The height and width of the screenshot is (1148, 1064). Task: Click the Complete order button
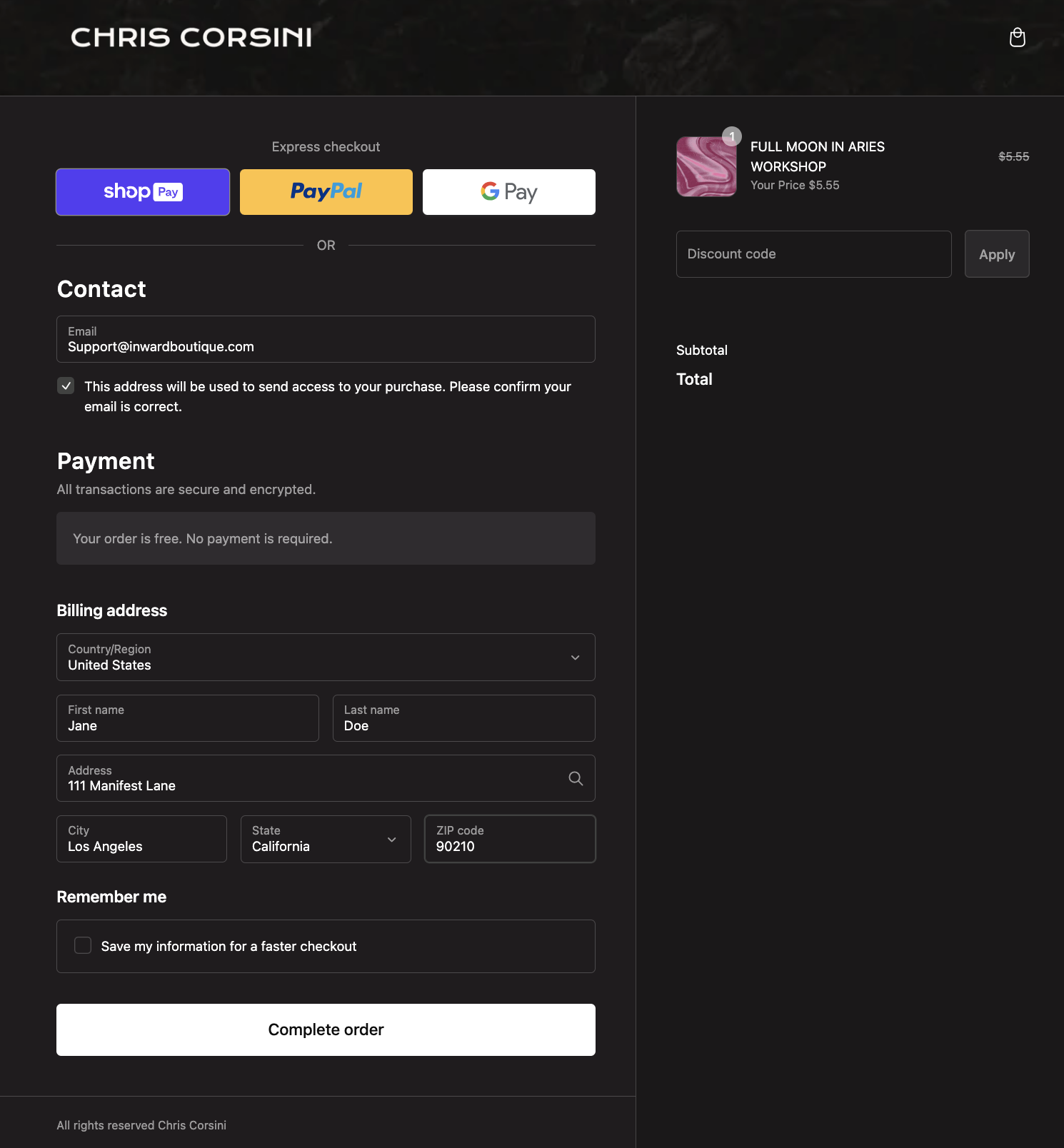[x=326, y=1029]
